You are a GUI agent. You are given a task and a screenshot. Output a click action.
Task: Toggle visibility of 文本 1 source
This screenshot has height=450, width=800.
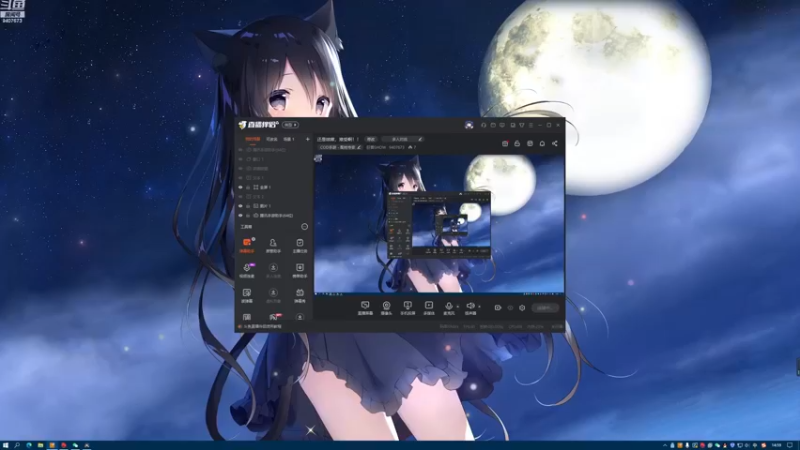(240, 178)
